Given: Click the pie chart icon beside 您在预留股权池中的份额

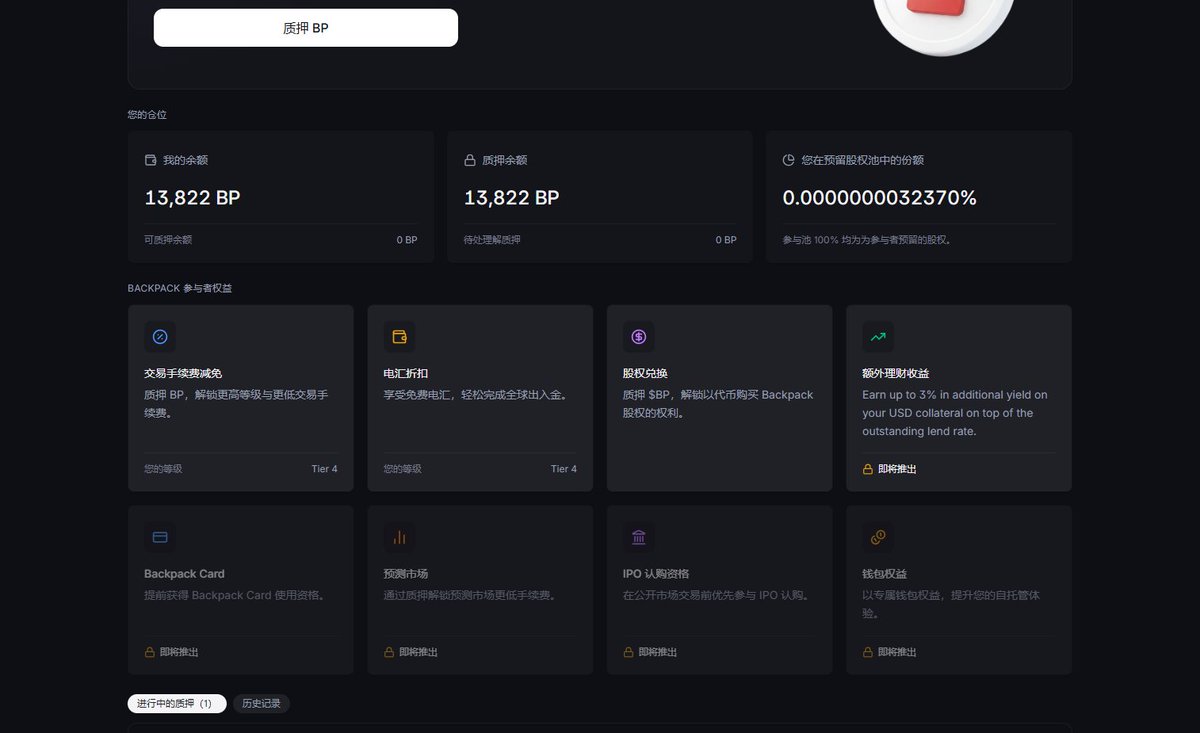Looking at the screenshot, I should (x=789, y=160).
